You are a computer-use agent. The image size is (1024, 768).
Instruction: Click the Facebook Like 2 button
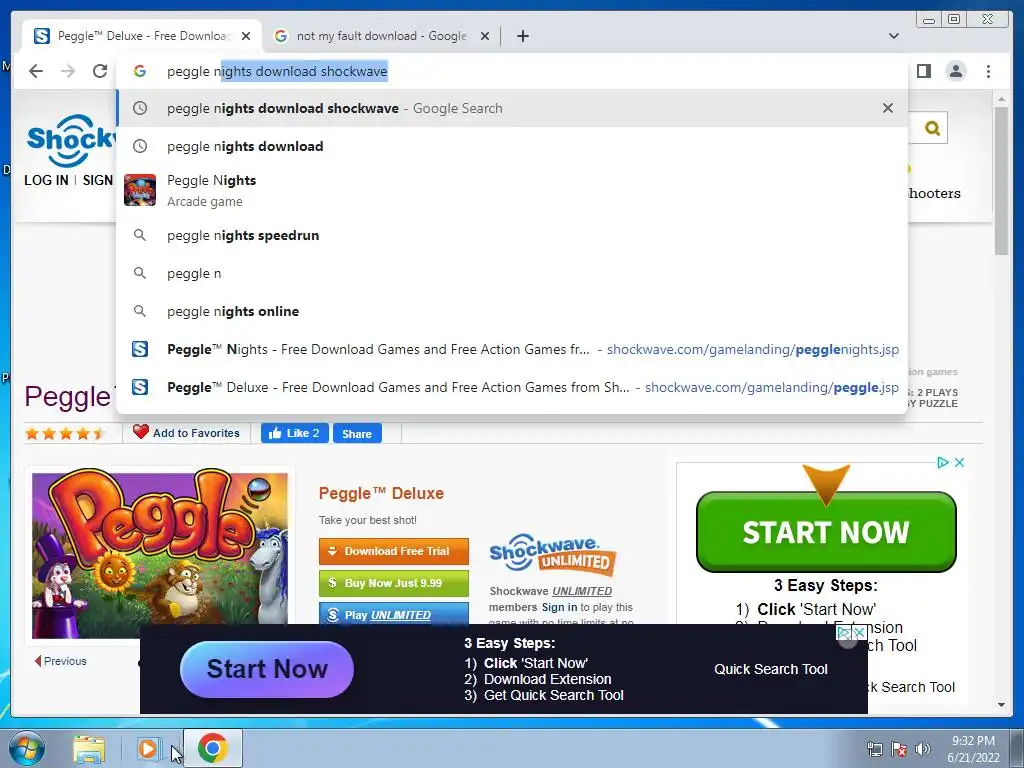tap(294, 433)
